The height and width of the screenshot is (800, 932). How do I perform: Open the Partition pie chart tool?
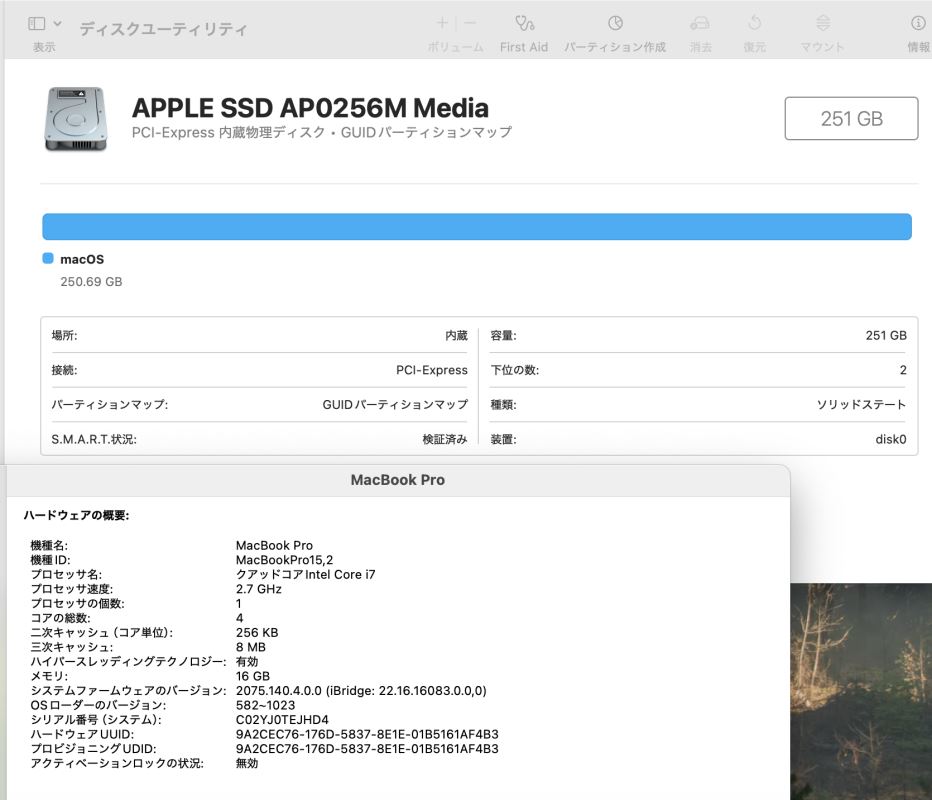click(x=615, y=23)
